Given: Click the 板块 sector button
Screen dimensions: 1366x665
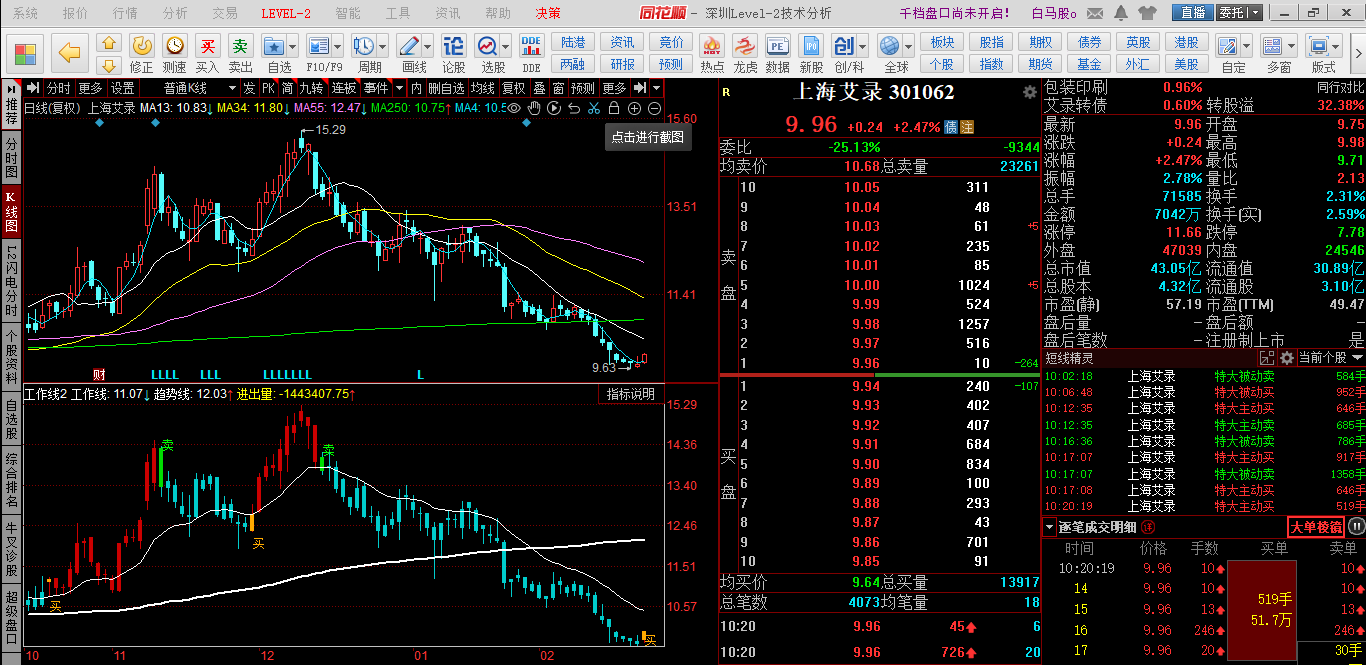Looking at the screenshot, I should [941, 42].
